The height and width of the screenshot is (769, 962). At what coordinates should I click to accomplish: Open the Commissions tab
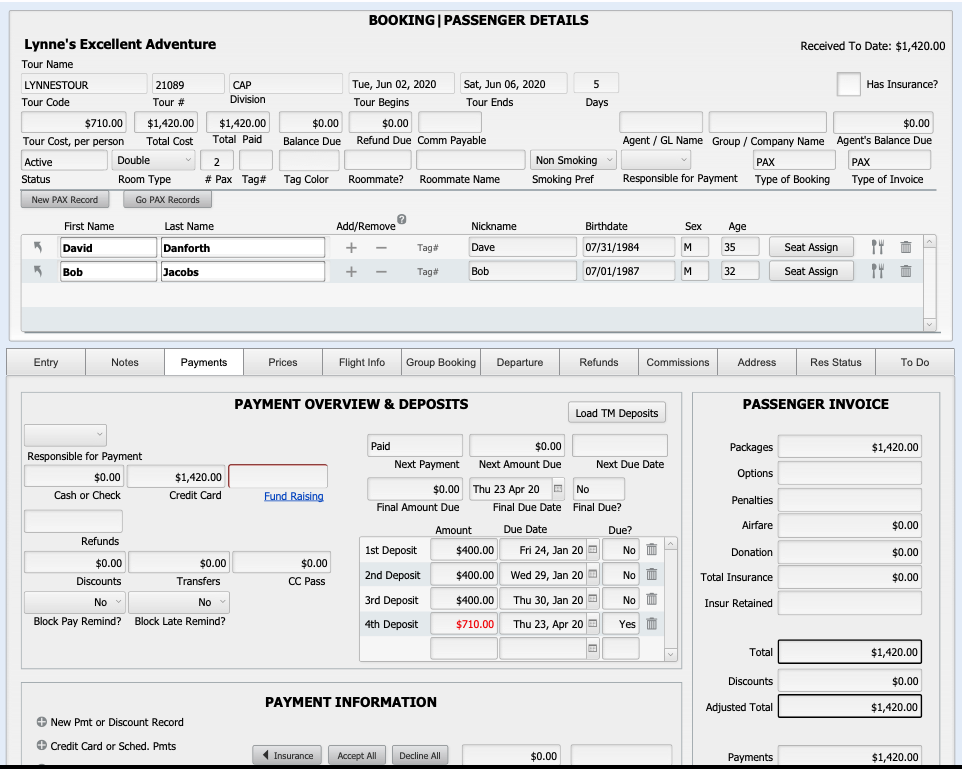pyautogui.click(x=678, y=362)
